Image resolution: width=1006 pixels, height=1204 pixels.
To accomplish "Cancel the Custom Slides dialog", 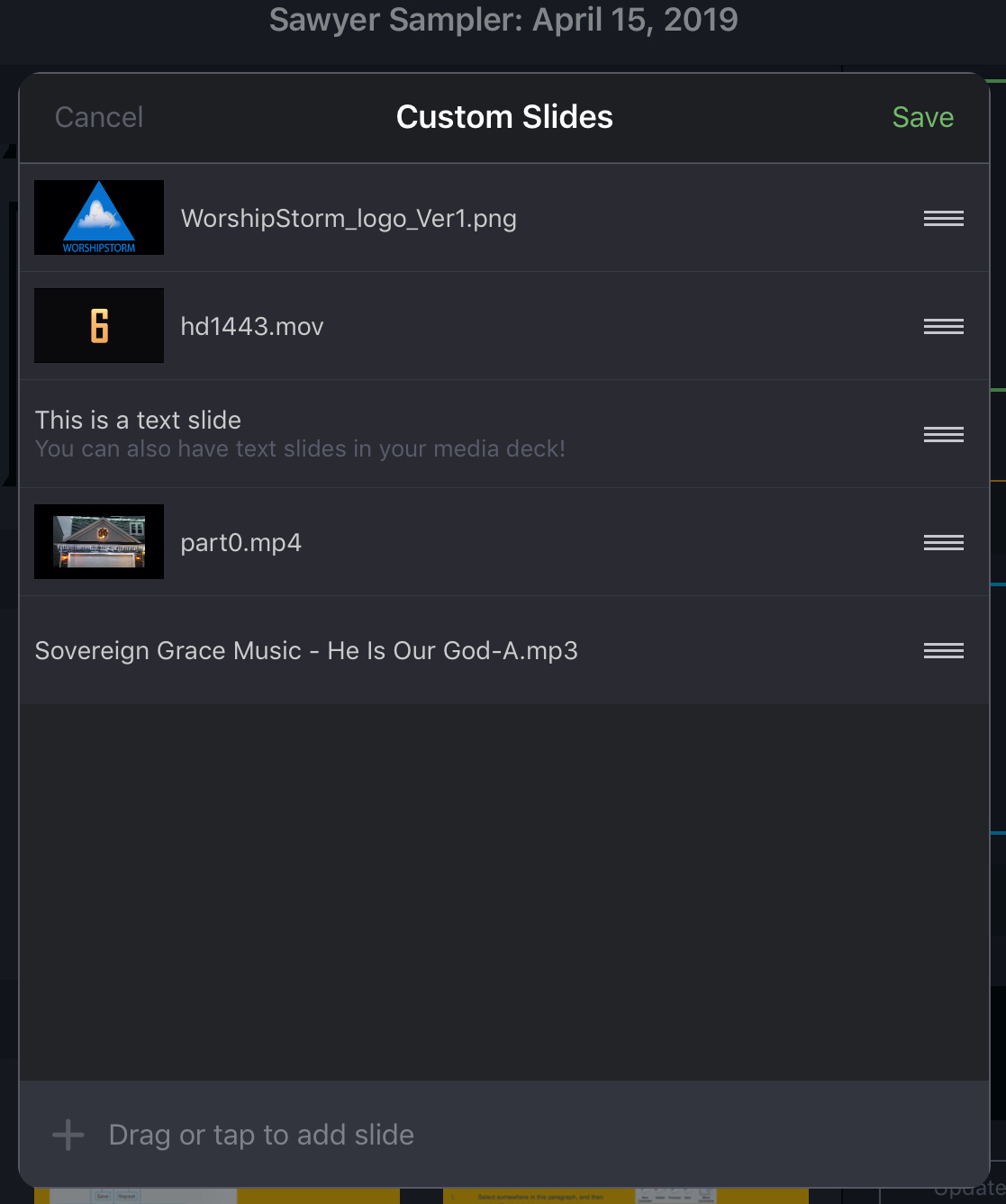I will tap(99, 117).
